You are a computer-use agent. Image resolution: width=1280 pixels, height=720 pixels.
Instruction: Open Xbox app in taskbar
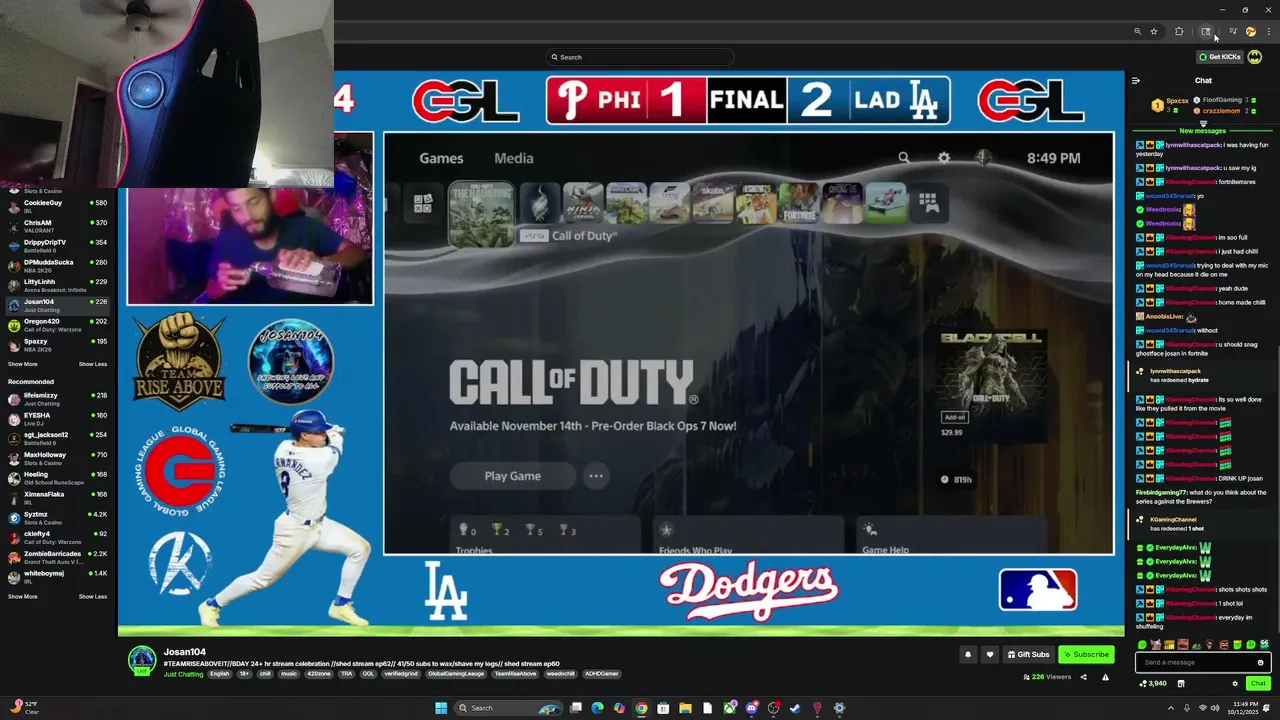(x=729, y=708)
